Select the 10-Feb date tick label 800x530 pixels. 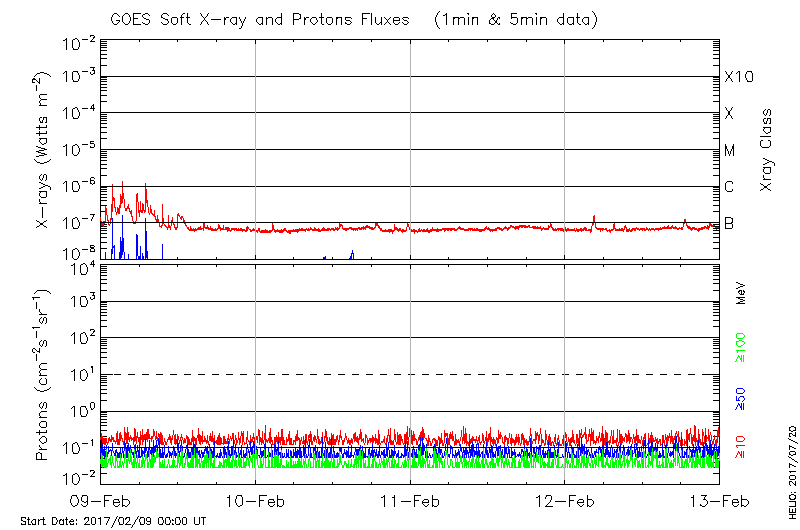pos(256,501)
